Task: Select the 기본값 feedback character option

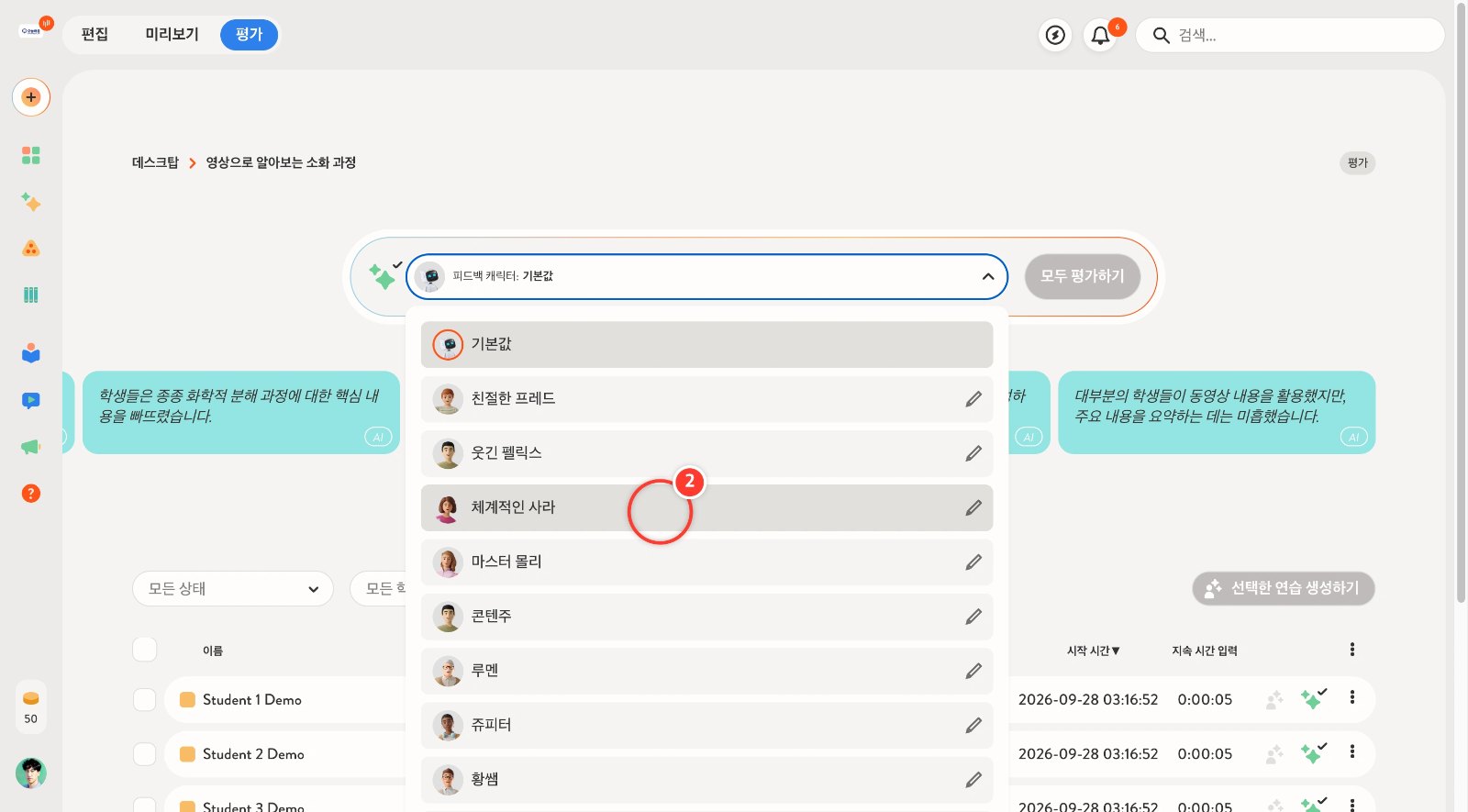Action: 706,344
